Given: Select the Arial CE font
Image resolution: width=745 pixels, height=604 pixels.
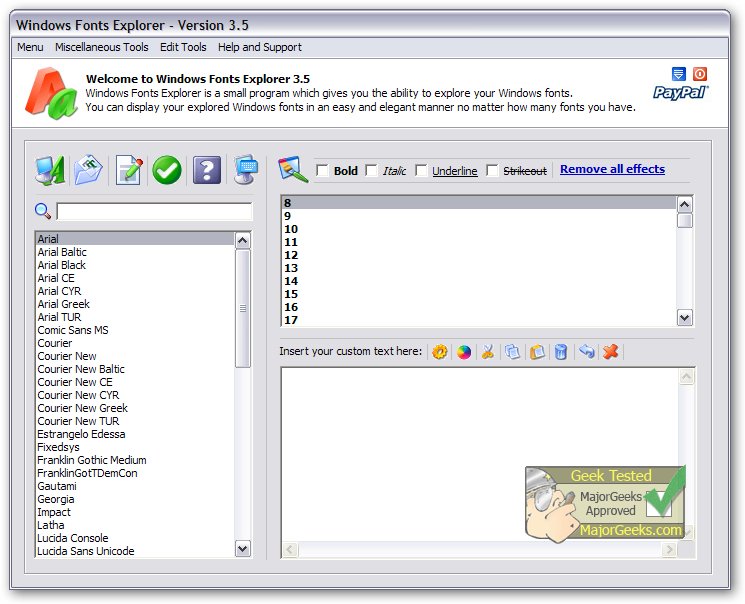Looking at the screenshot, I should click(135, 278).
